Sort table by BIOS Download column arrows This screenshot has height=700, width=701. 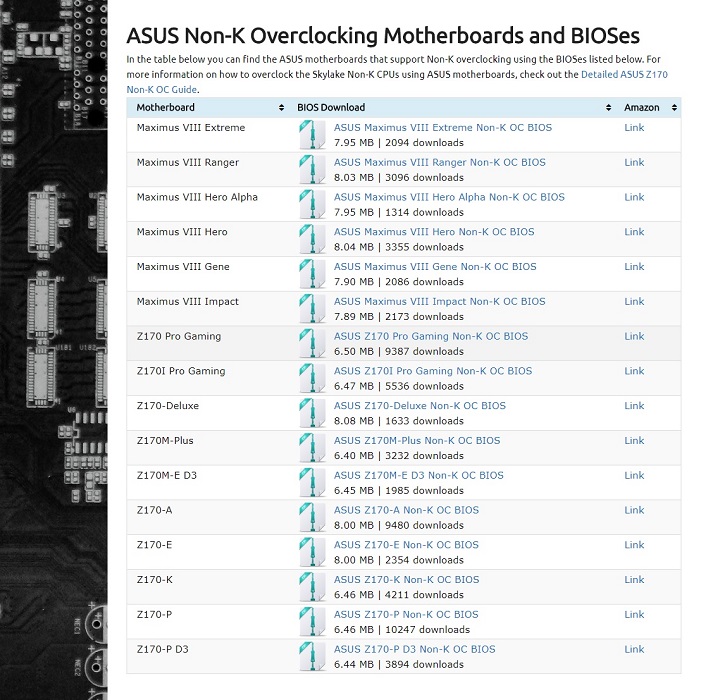click(608, 107)
